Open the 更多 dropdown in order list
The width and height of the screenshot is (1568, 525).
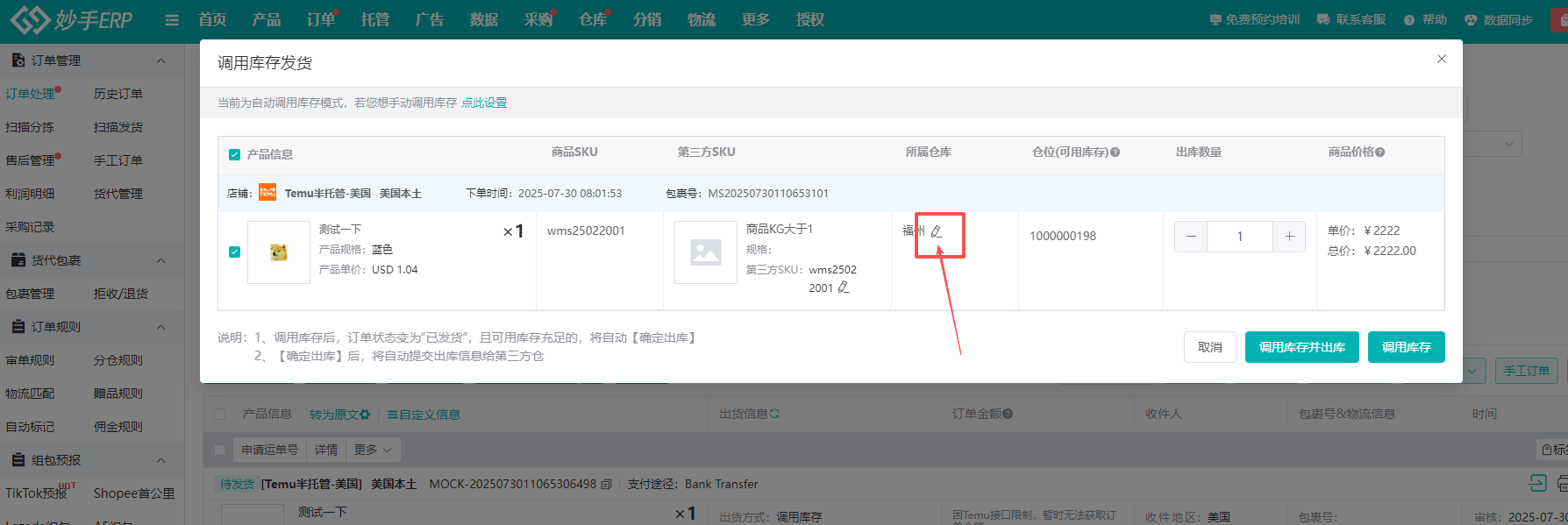(x=373, y=450)
